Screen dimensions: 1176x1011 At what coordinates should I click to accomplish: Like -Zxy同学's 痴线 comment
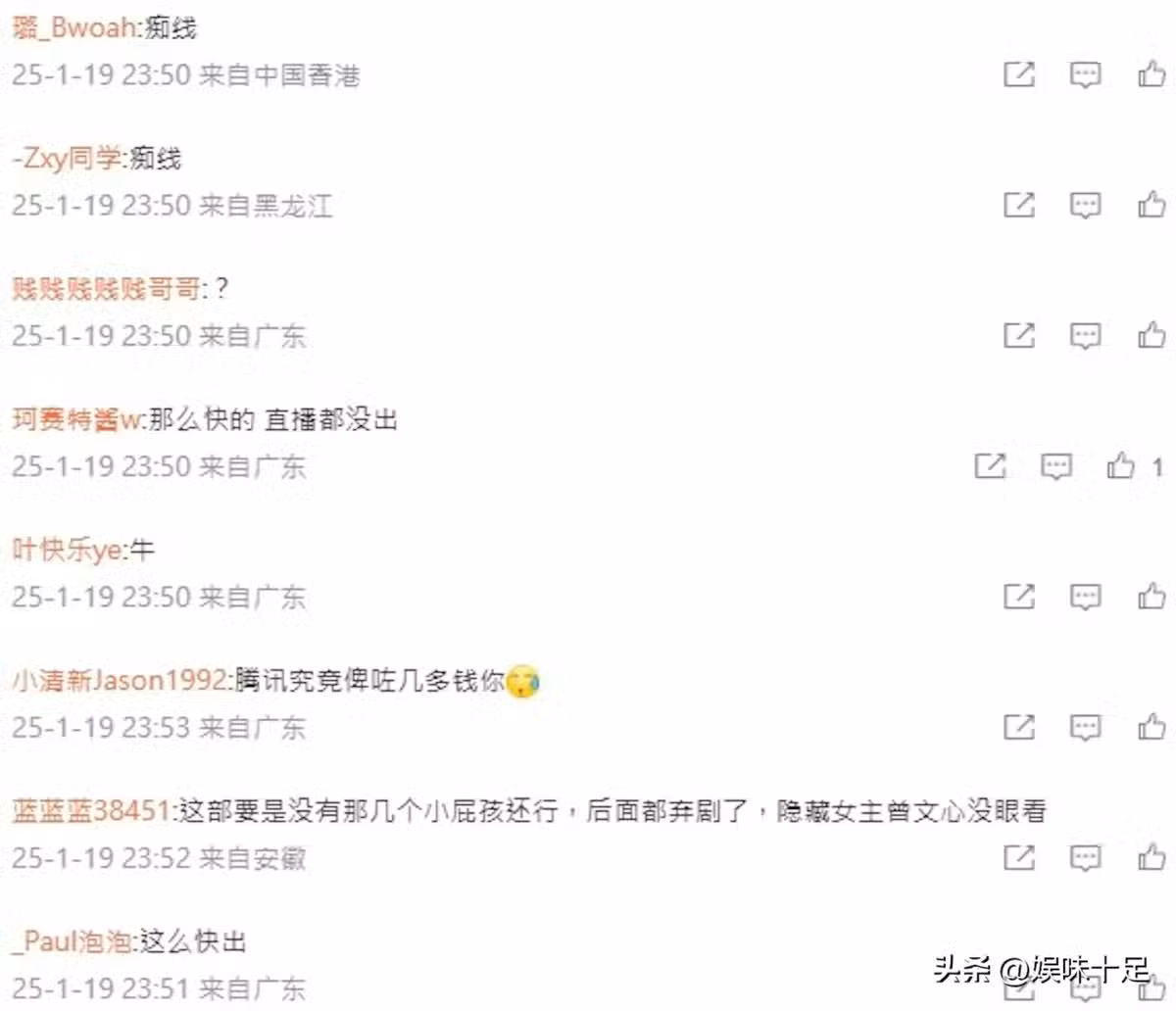[x=1151, y=204]
